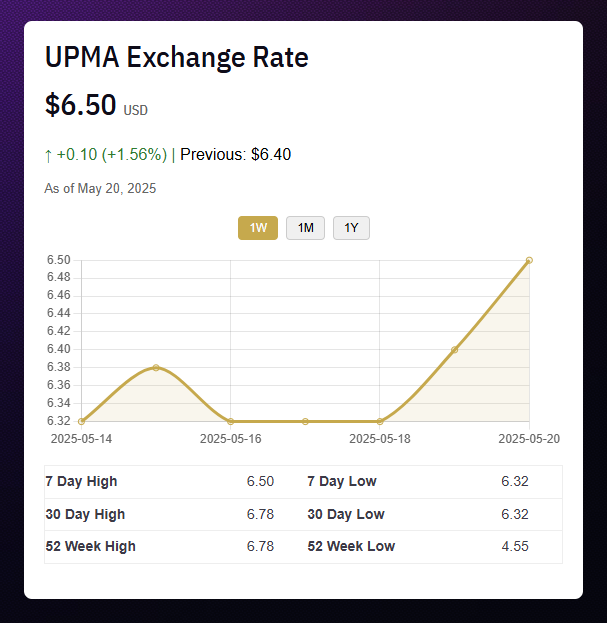Click the 6.38 peak data point

[x=156, y=367]
